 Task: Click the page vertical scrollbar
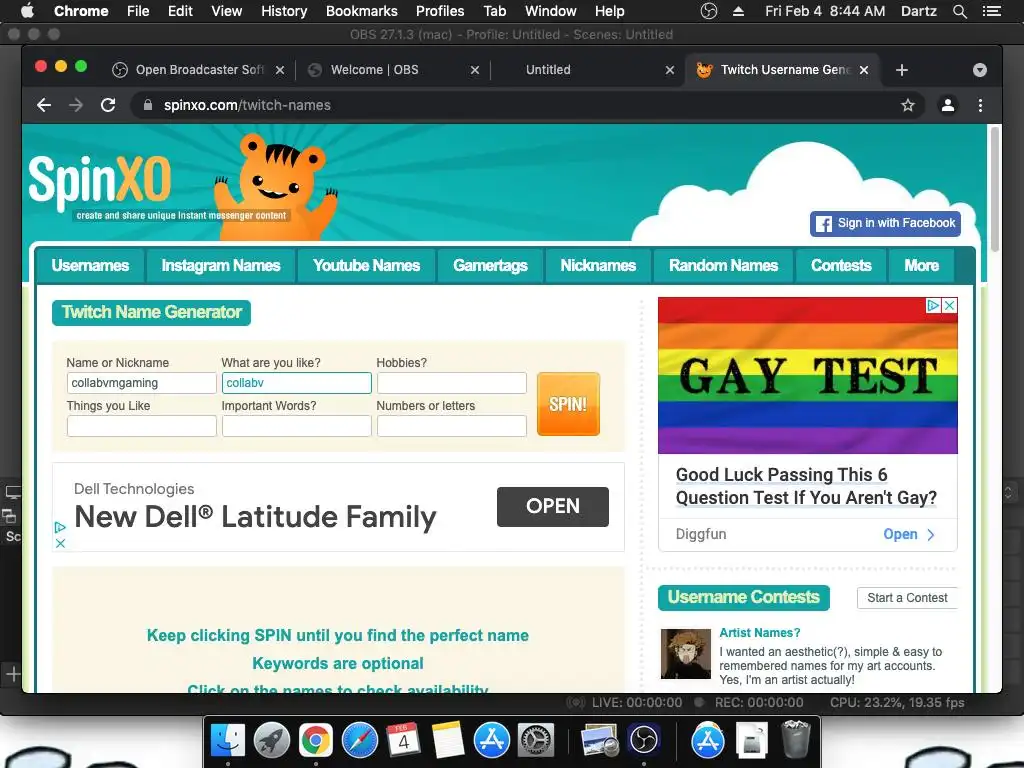995,189
